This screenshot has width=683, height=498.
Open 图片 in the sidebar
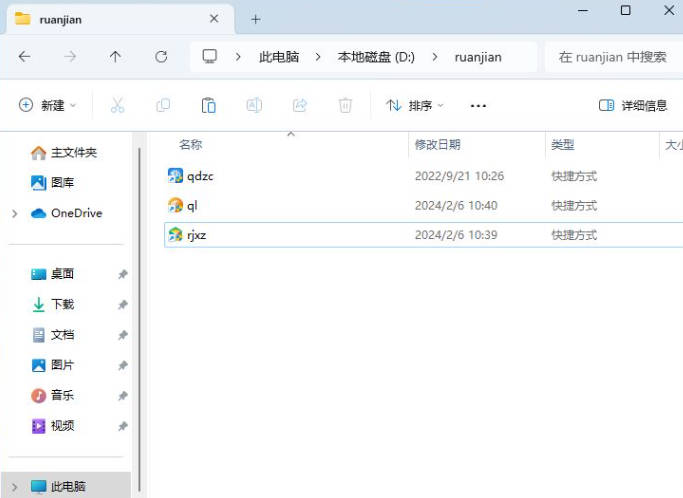click(52, 365)
